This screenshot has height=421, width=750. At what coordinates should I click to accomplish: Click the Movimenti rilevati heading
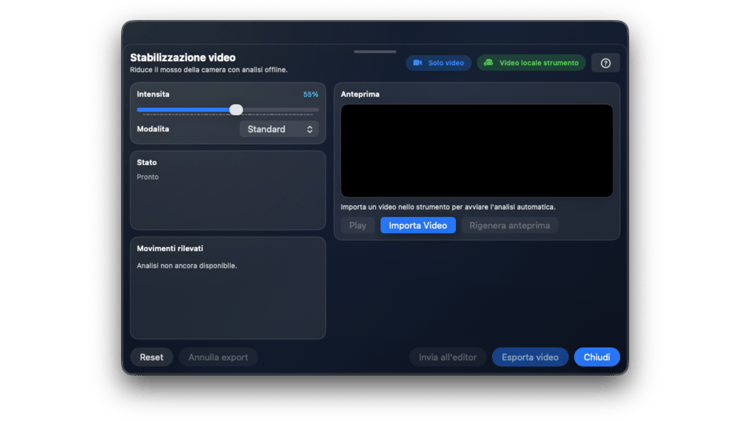pyautogui.click(x=170, y=248)
